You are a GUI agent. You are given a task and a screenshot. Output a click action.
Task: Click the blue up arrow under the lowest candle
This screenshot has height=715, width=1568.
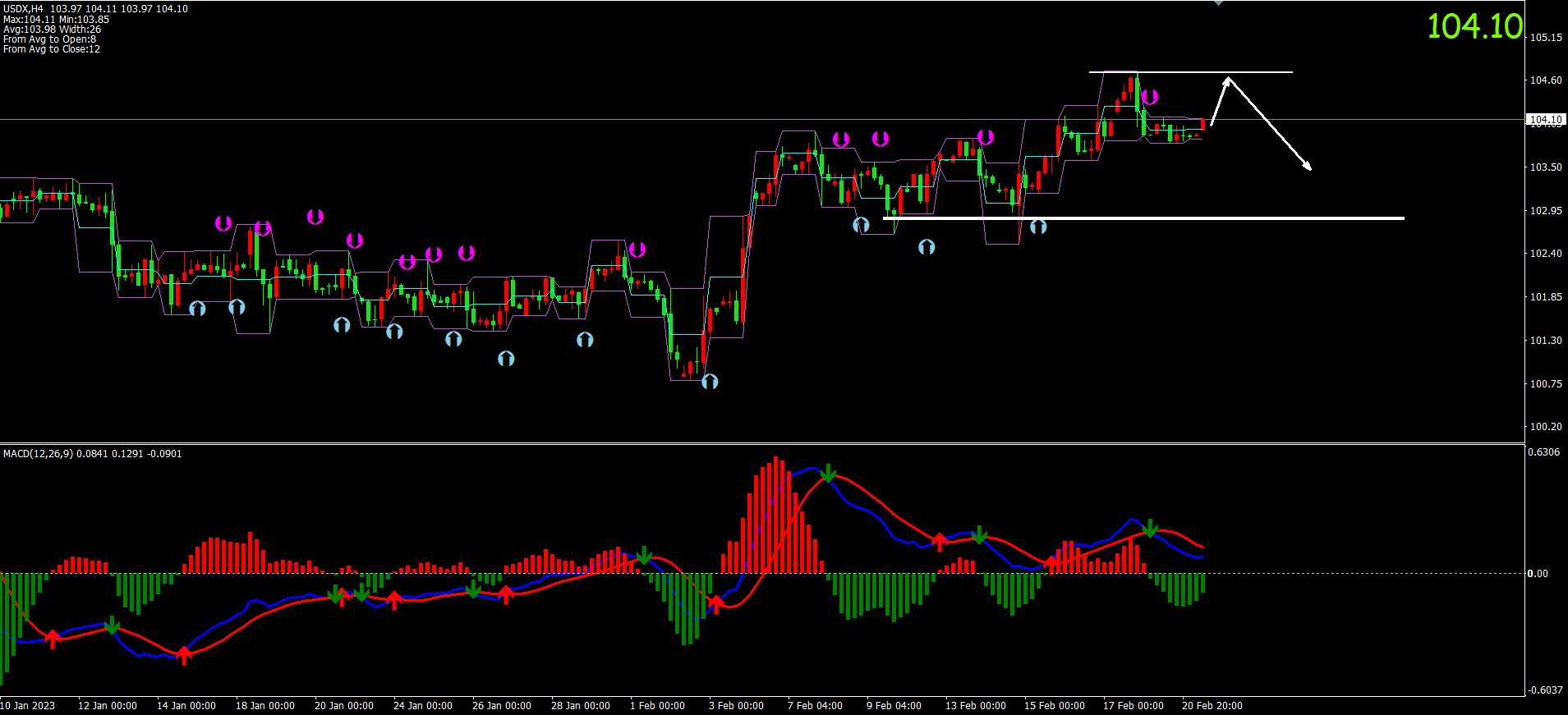pos(710,382)
